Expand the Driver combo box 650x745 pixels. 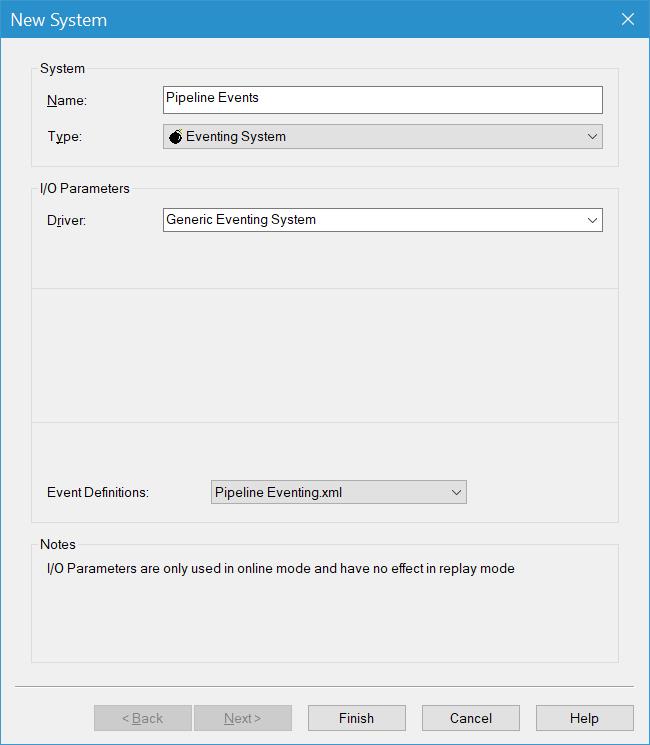(382, 220)
